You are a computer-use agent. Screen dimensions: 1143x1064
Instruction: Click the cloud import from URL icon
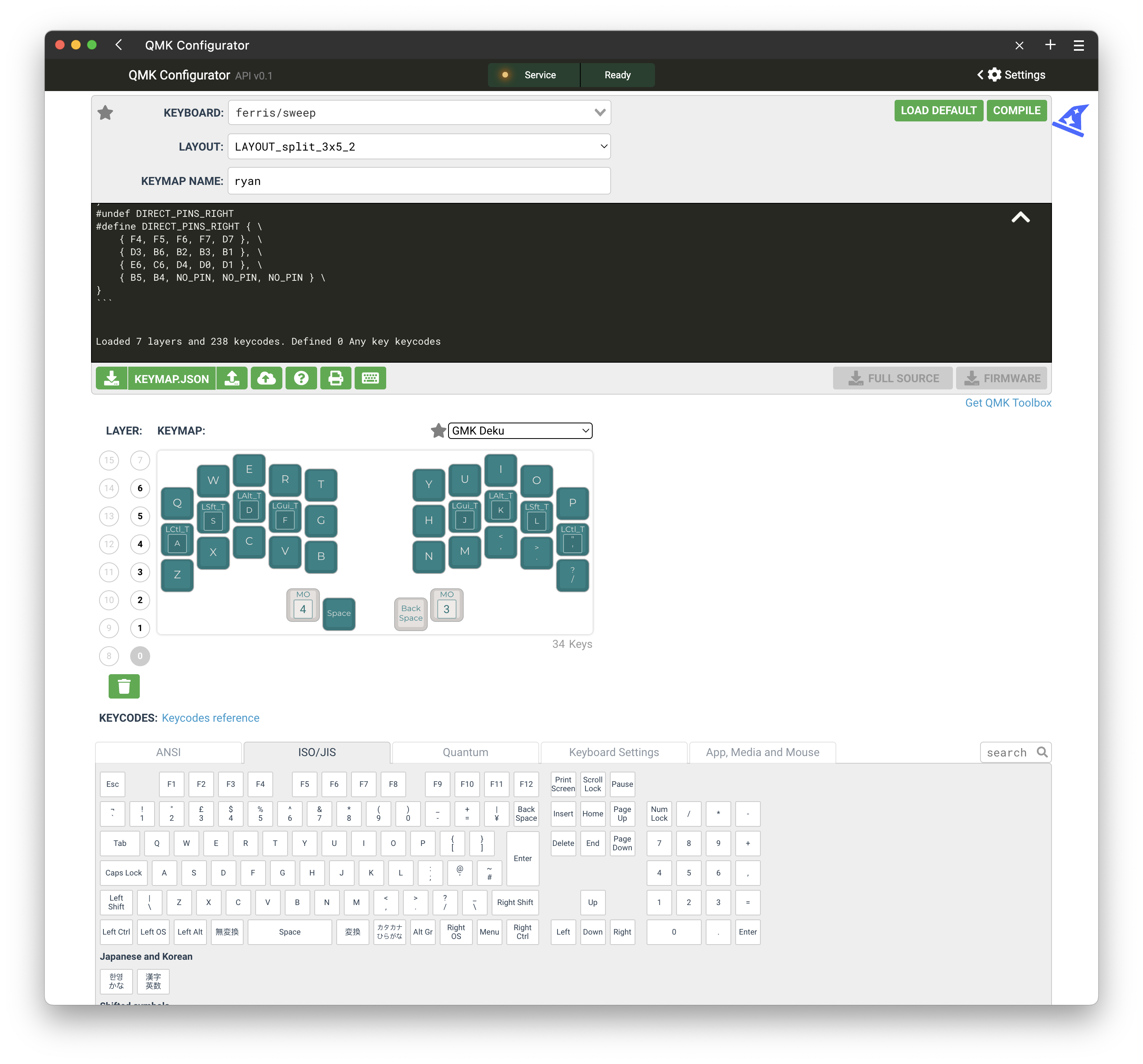(266, 379)
